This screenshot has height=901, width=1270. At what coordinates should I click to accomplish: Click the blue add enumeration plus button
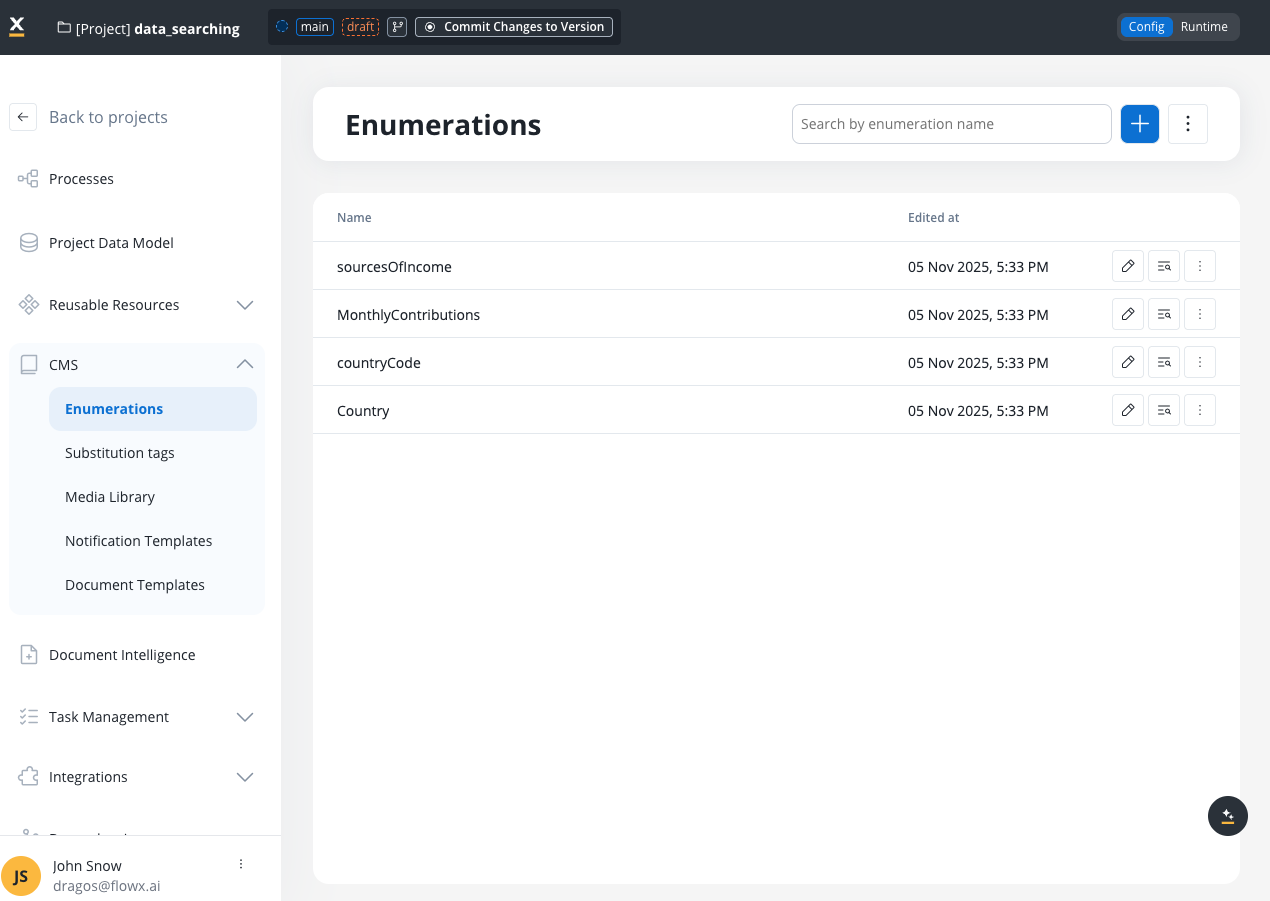point(1139,124)
